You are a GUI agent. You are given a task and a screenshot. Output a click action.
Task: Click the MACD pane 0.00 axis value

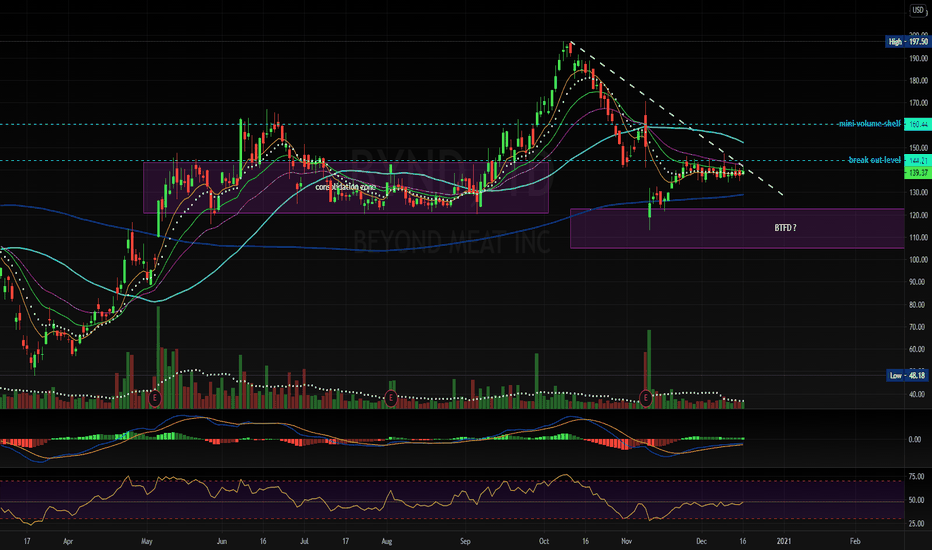(x=915, y=439)
